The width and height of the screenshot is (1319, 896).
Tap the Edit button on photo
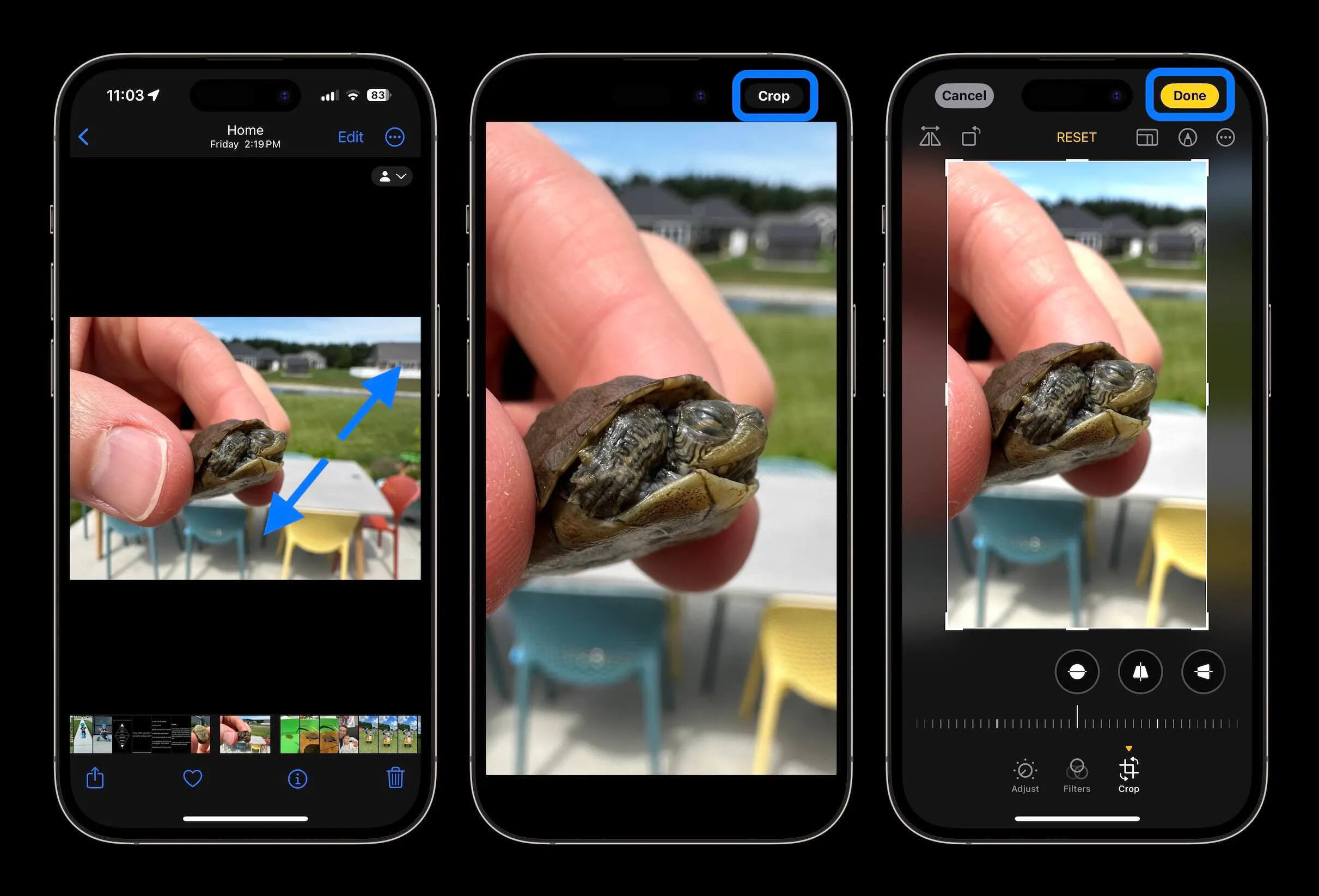click(x=351, y=137)
